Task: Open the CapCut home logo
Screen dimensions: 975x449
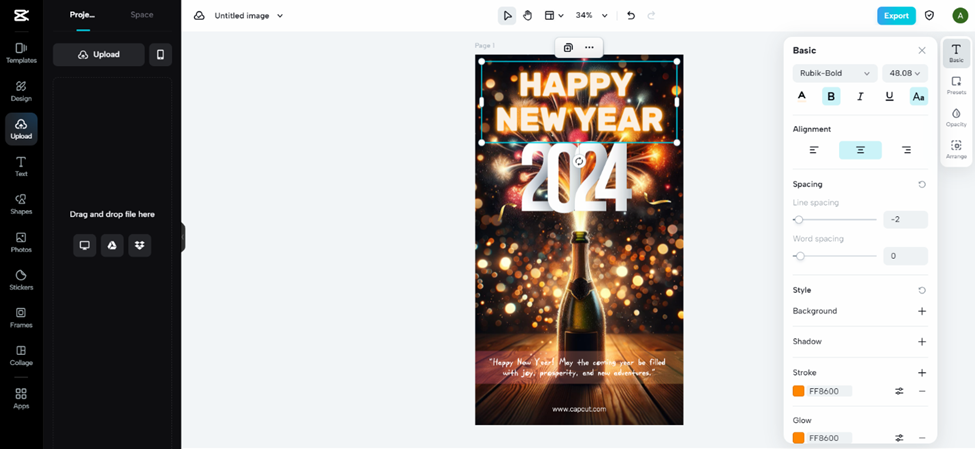Action: click(x=21, y=15)
